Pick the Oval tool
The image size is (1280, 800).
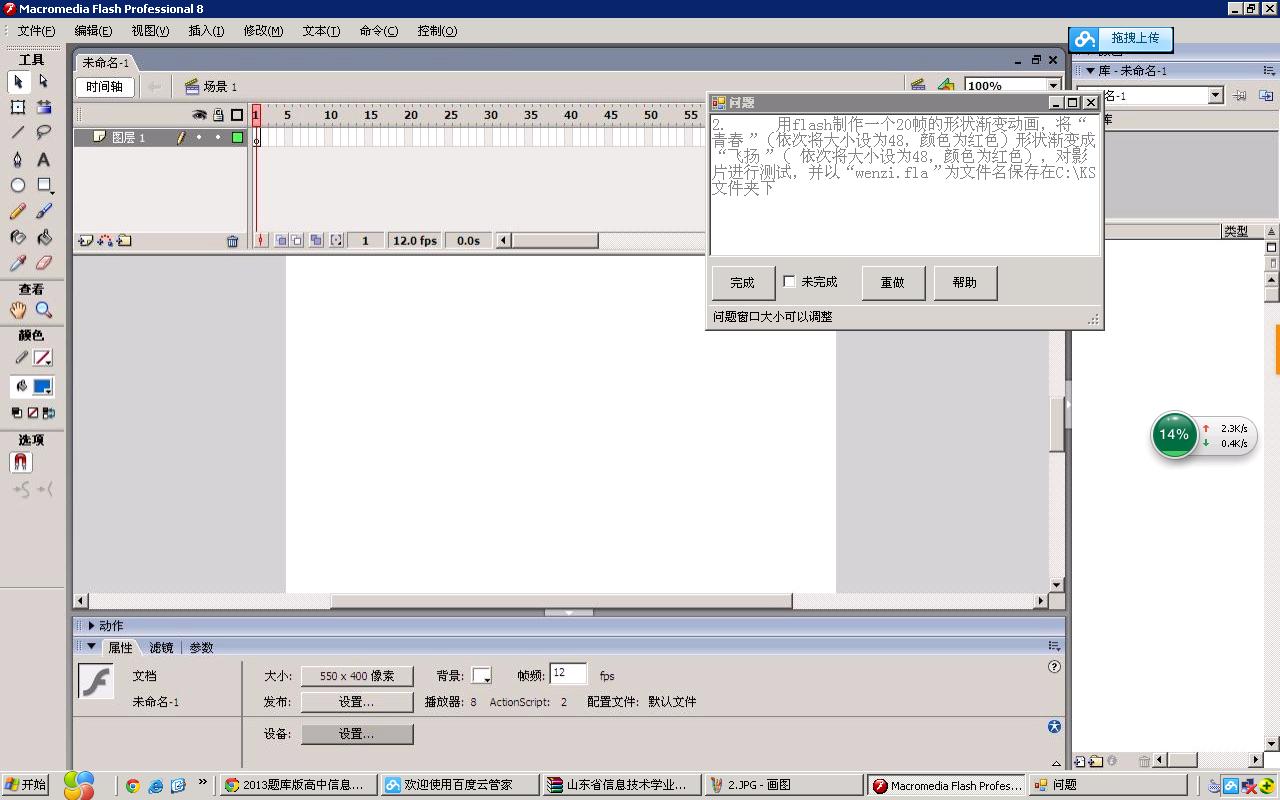18,185
